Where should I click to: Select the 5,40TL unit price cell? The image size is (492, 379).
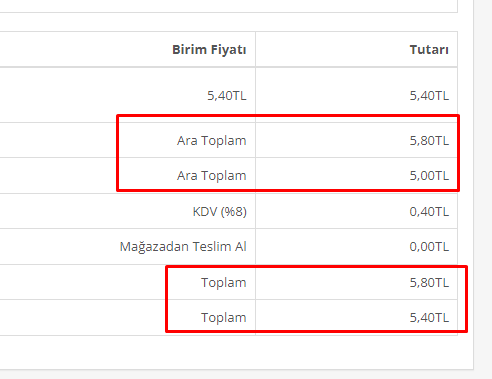227,96
